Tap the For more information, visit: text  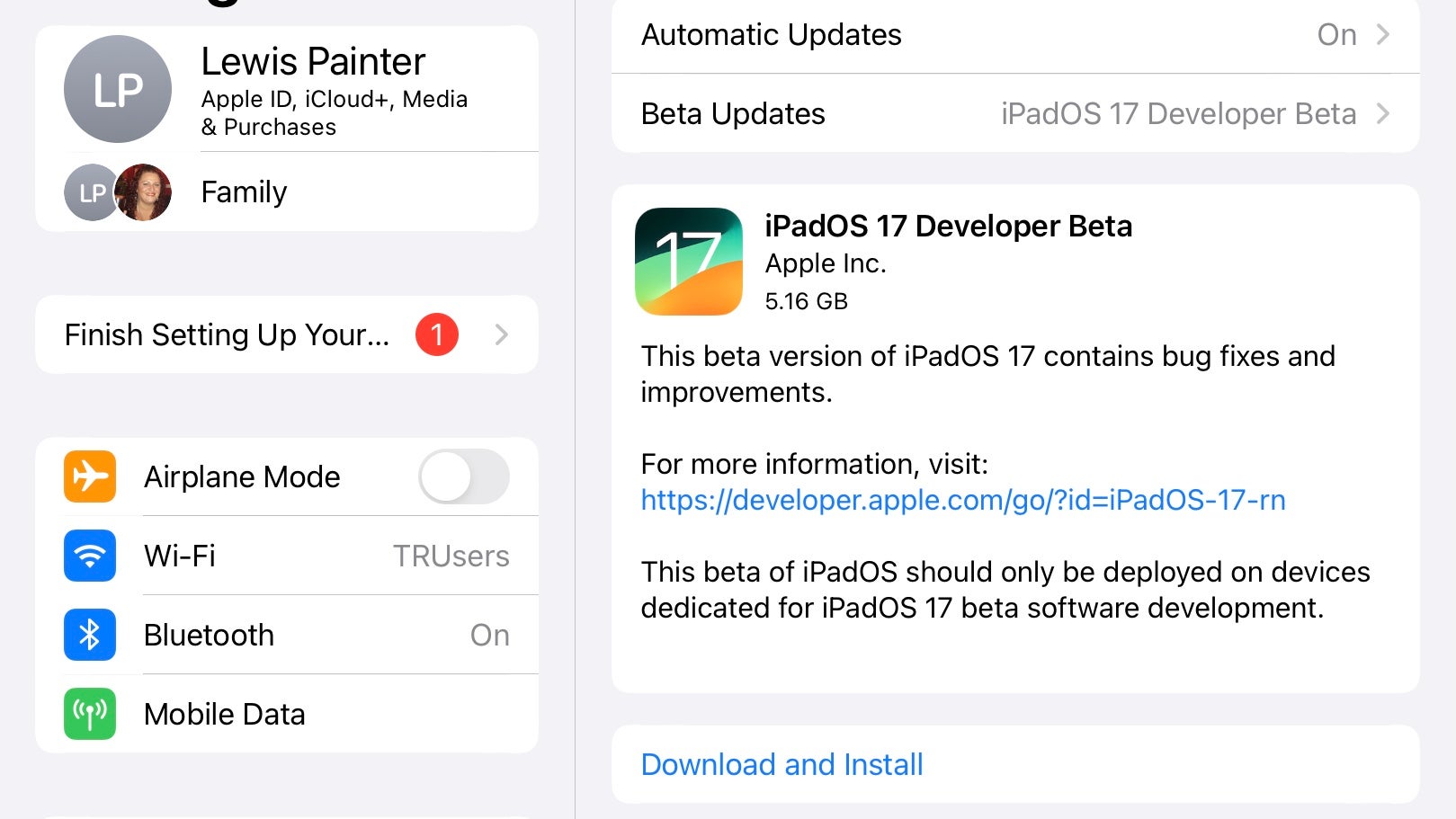tap(814, 464)
